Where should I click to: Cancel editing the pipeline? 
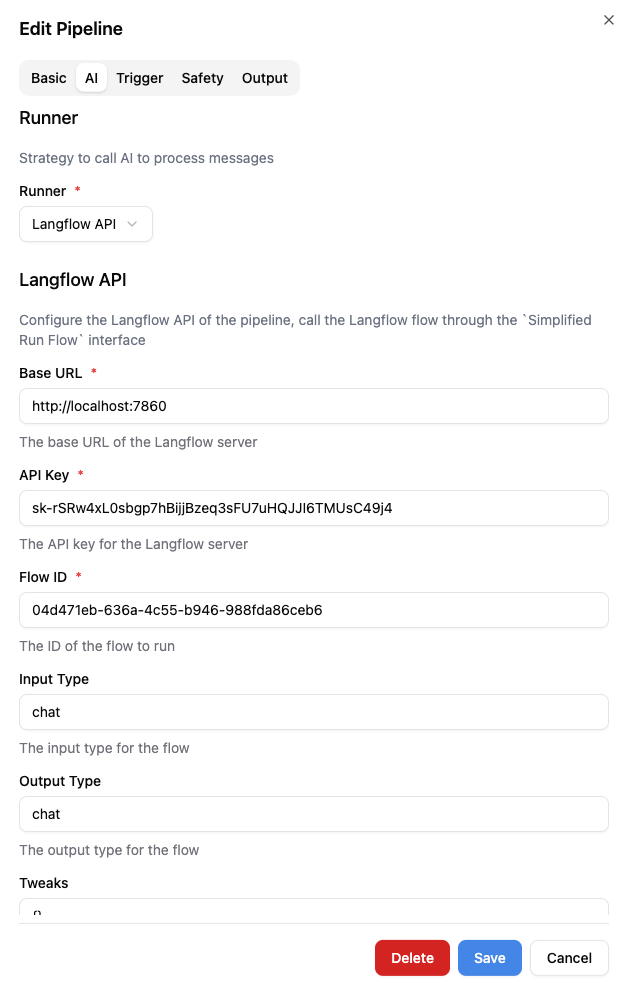point(568,957)
